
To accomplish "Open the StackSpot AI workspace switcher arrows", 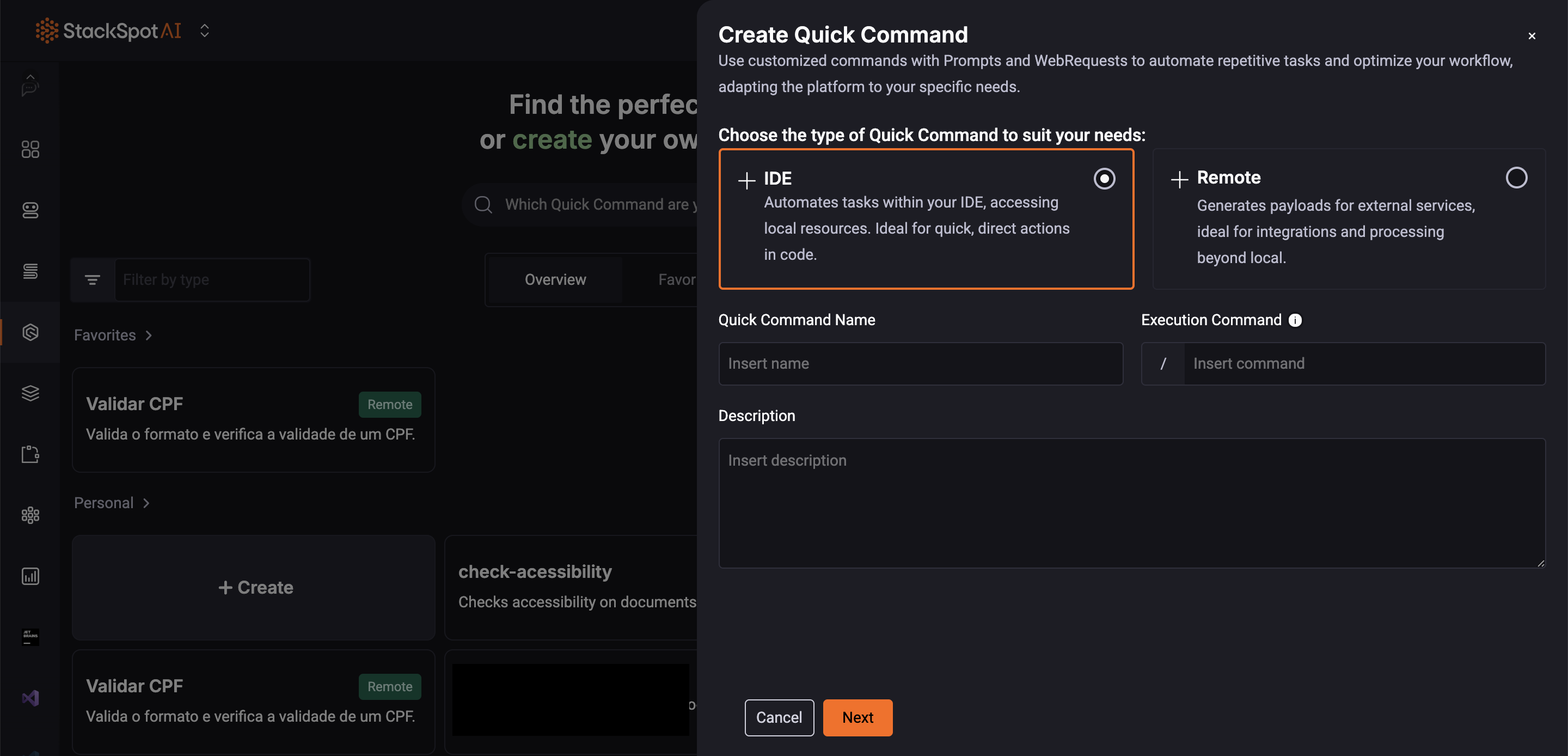I will (205, 31).
